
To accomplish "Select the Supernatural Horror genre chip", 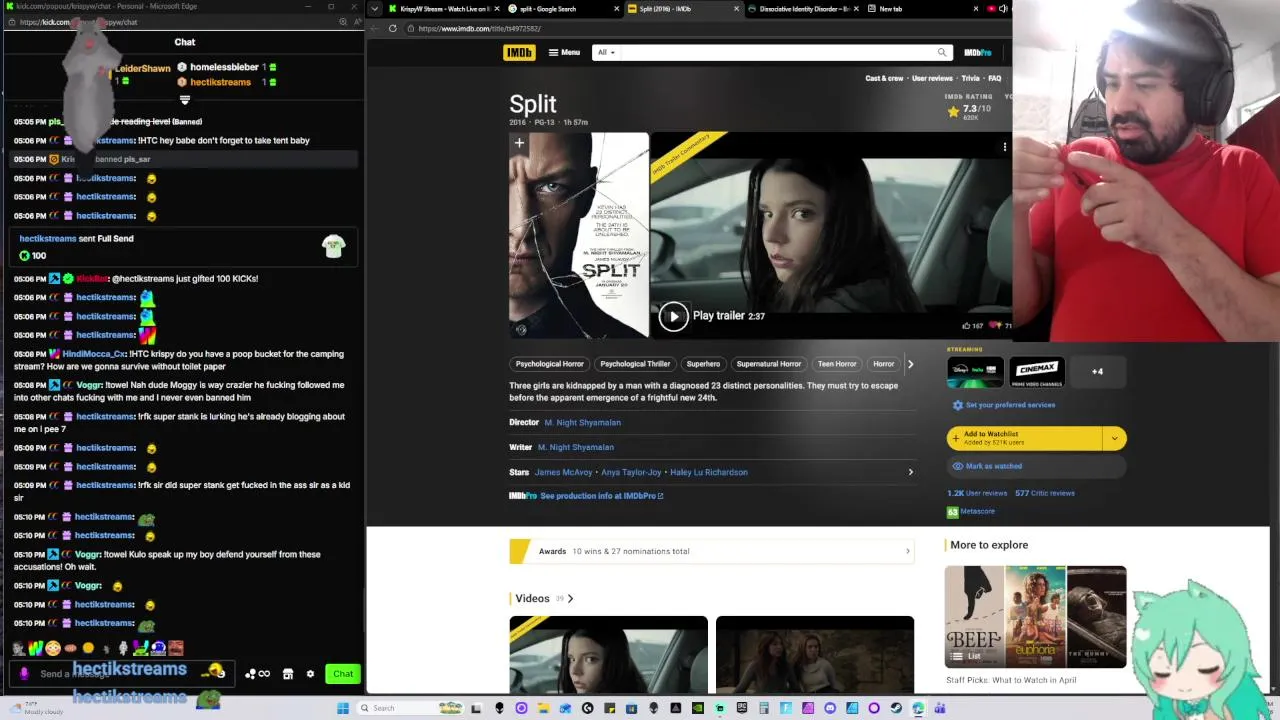I will coord(768,364).
